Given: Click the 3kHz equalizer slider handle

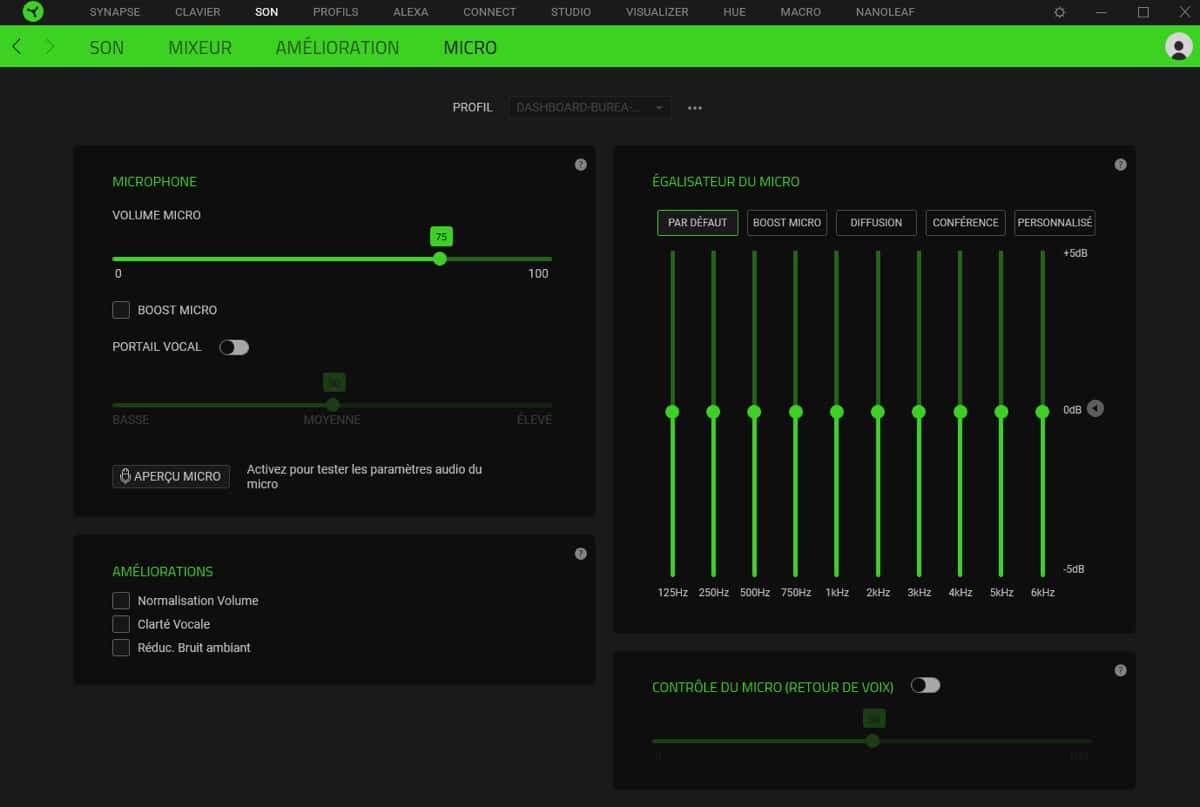Looking at the screenshot, I should [x=919, y=411].
